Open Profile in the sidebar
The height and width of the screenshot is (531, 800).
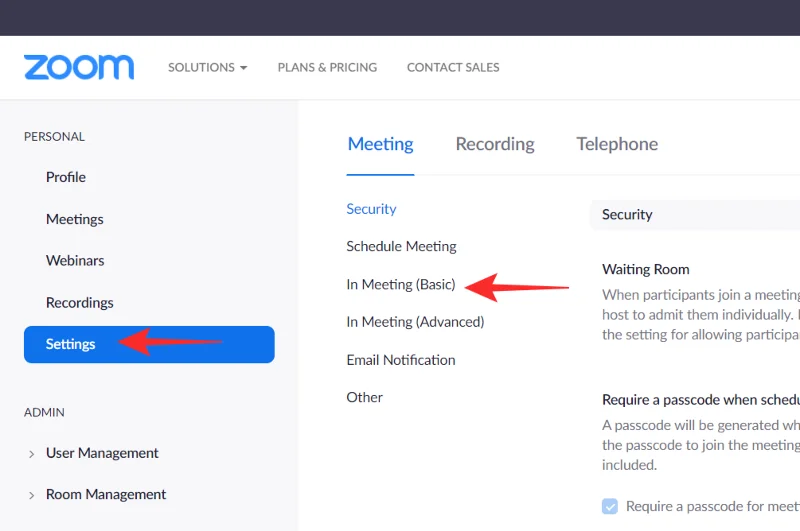click(x=66, y=177)
